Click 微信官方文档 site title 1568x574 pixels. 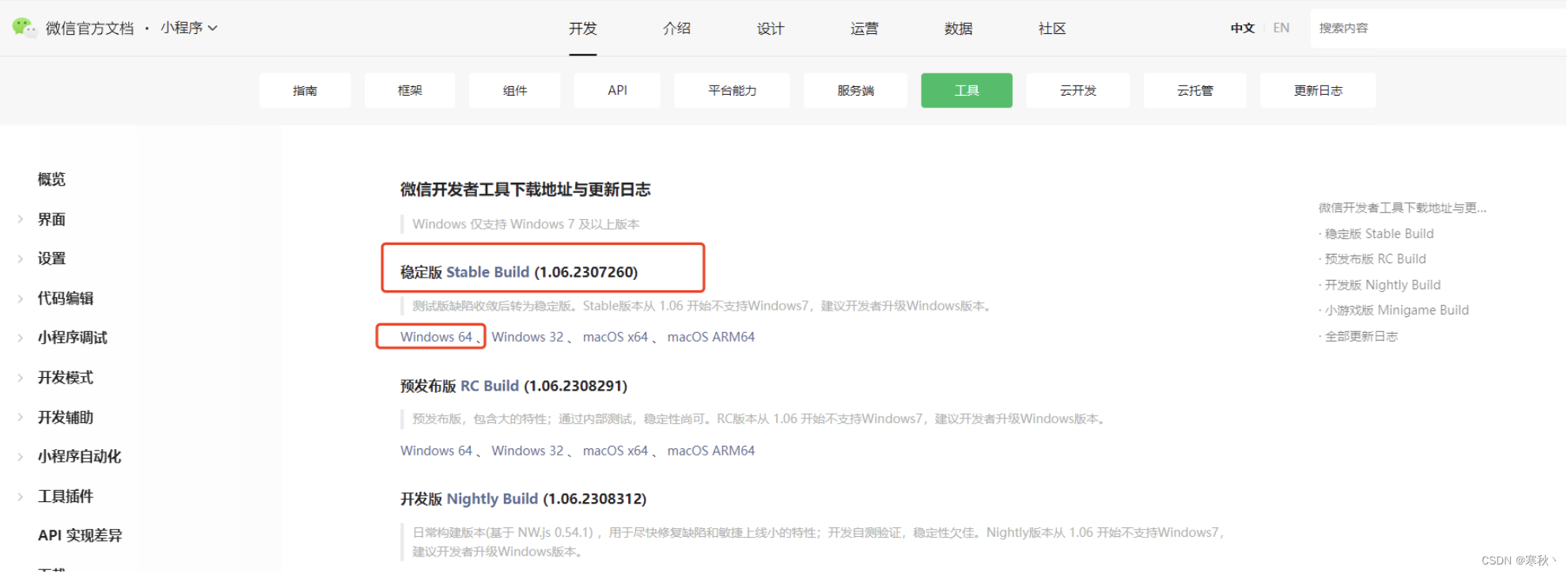pos(89,28)
